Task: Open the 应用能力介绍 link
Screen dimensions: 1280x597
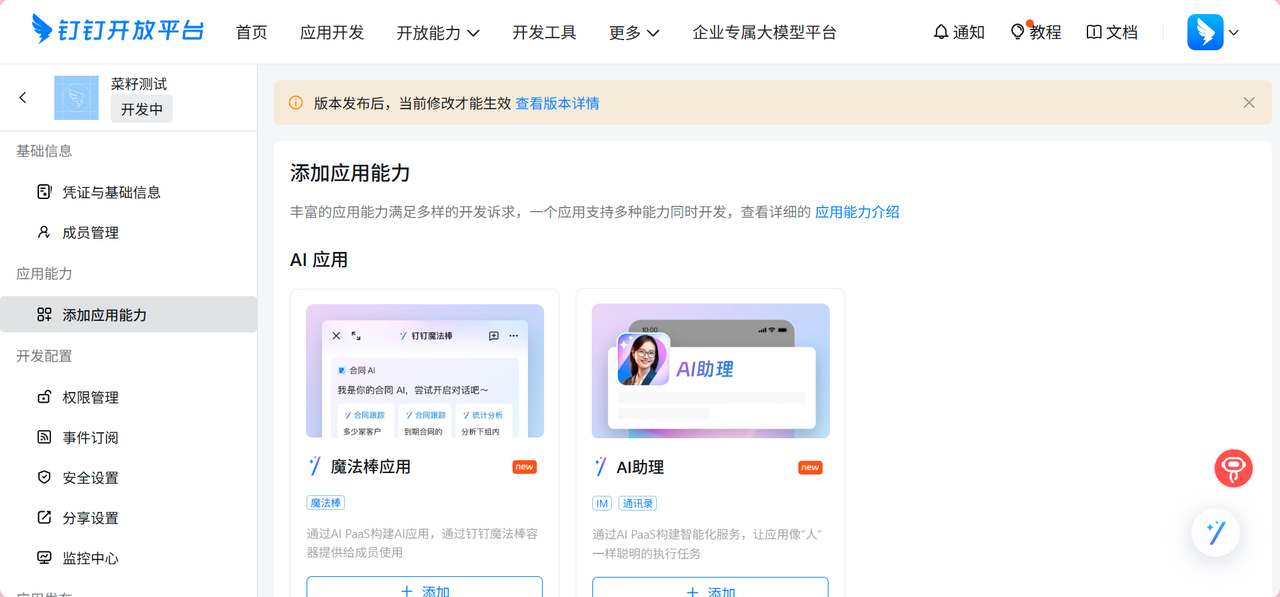Action: (857, 212)
